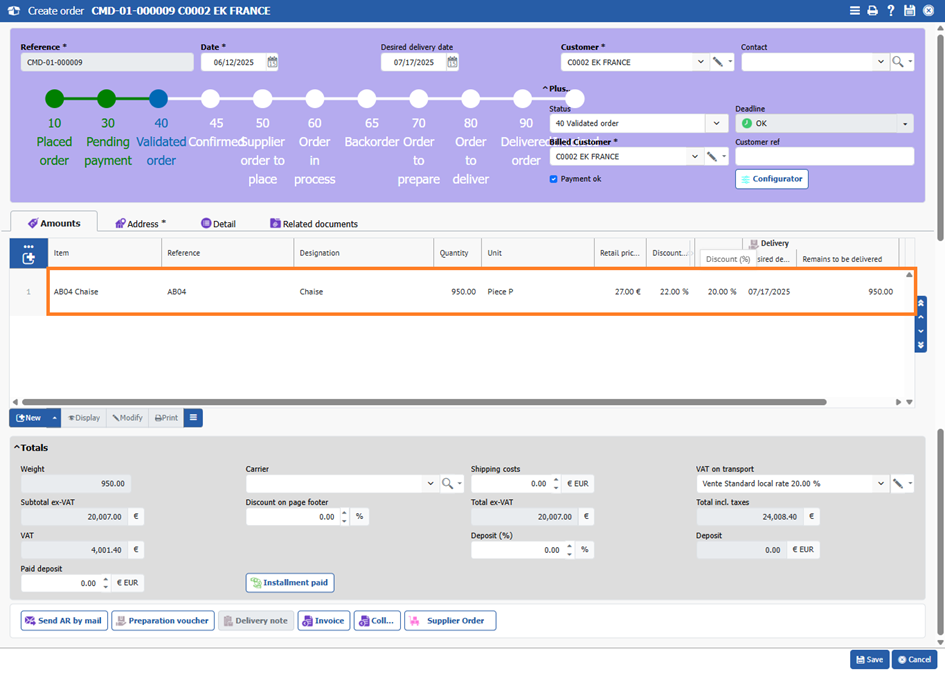945x674 pixels.
Task: Open the hamburger menu in title bar
Action: [x=854, y=11]
